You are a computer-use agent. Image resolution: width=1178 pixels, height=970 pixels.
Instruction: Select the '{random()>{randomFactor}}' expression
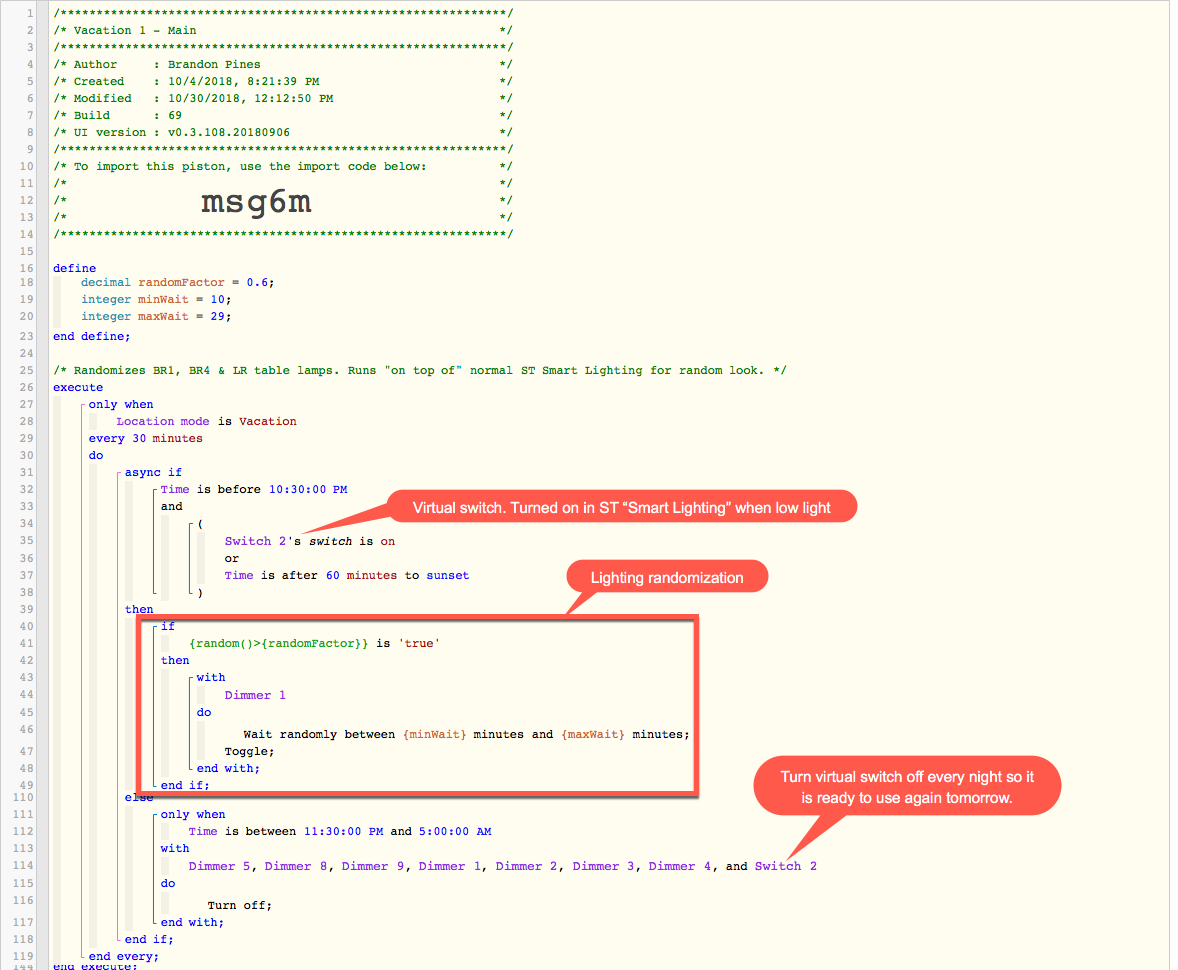(x=279, y=643)
